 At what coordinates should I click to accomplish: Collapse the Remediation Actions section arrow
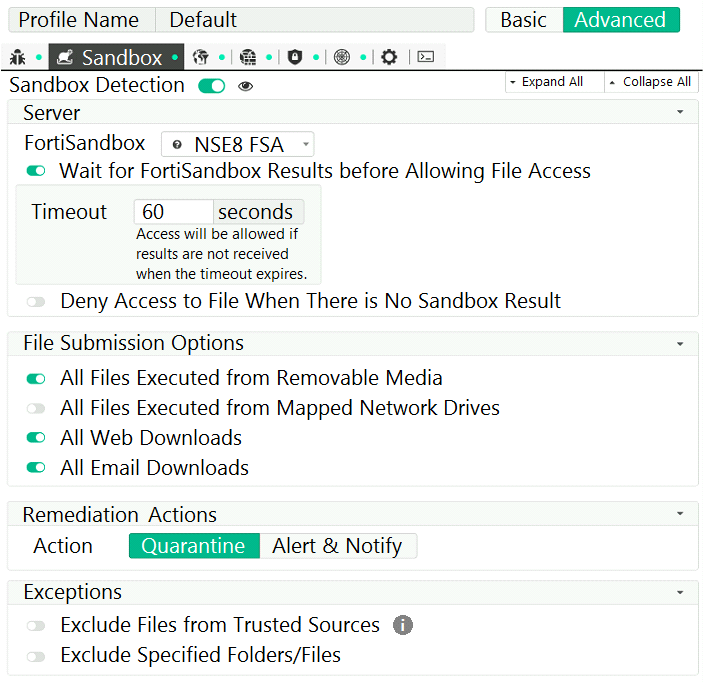[680, 514]
